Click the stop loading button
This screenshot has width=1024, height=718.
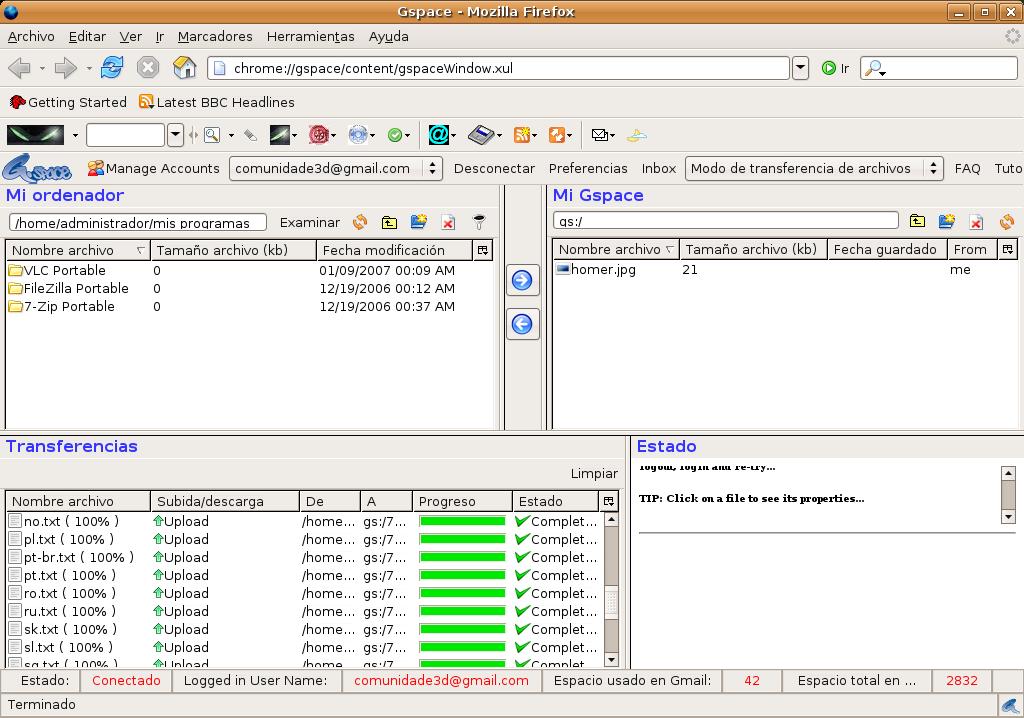(x=148, y=67)
